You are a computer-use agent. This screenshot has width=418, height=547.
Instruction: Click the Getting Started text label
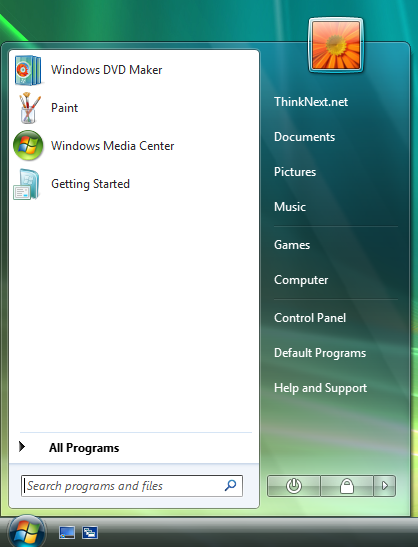[90, 184]
